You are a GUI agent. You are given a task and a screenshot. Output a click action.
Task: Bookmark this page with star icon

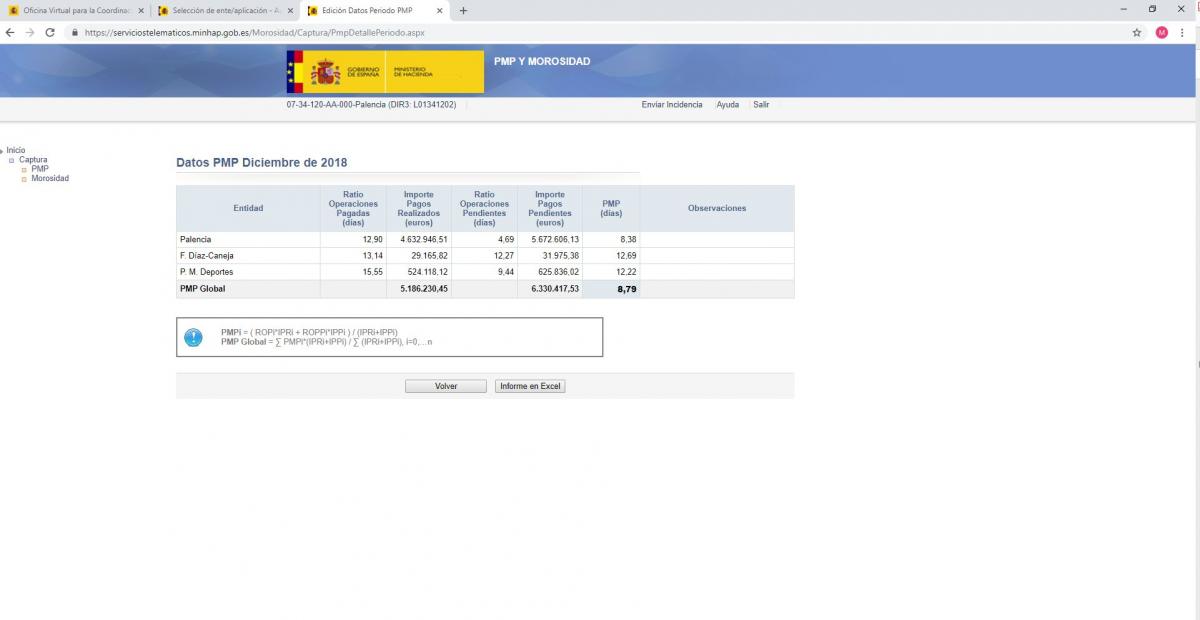[x=1137, y=32]
